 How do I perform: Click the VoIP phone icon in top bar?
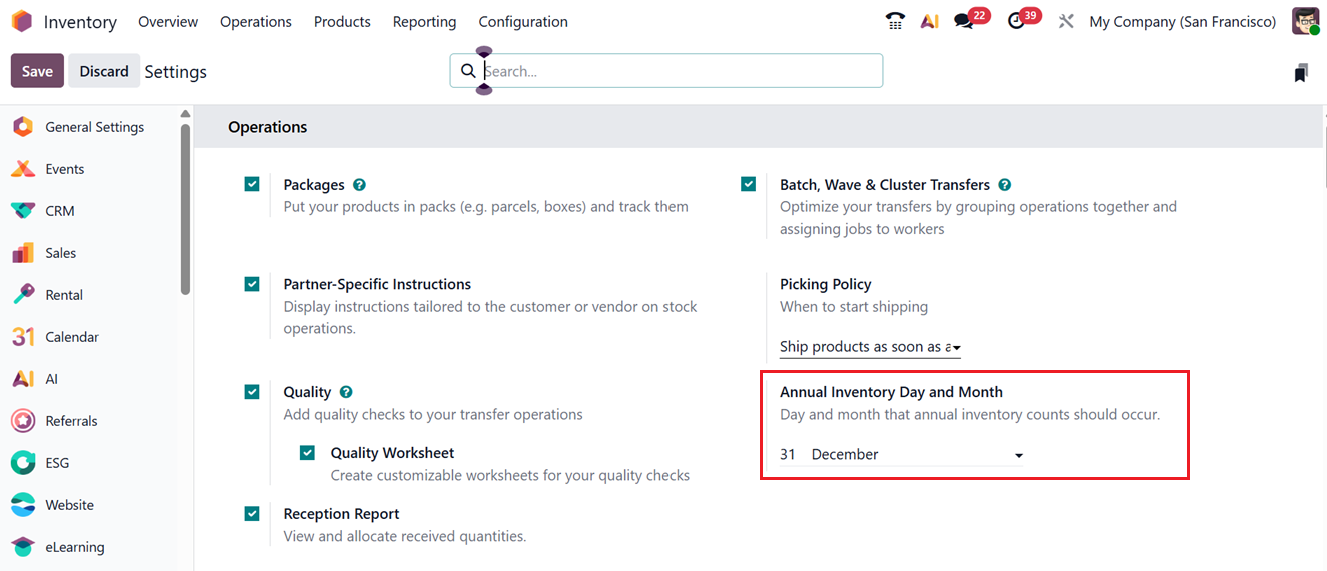[x=895, y=21]
